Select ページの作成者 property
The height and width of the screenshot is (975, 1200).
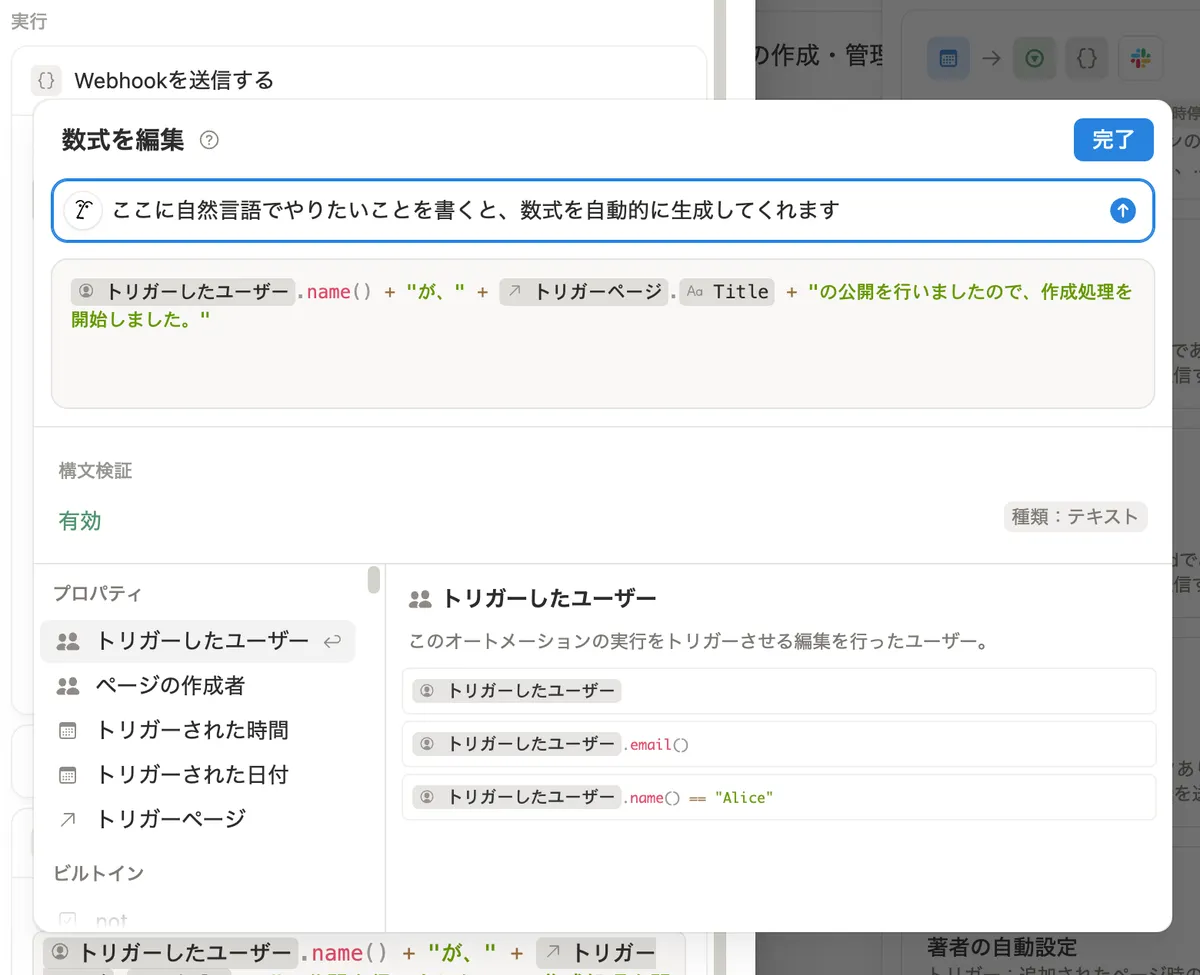click(170, 686)
